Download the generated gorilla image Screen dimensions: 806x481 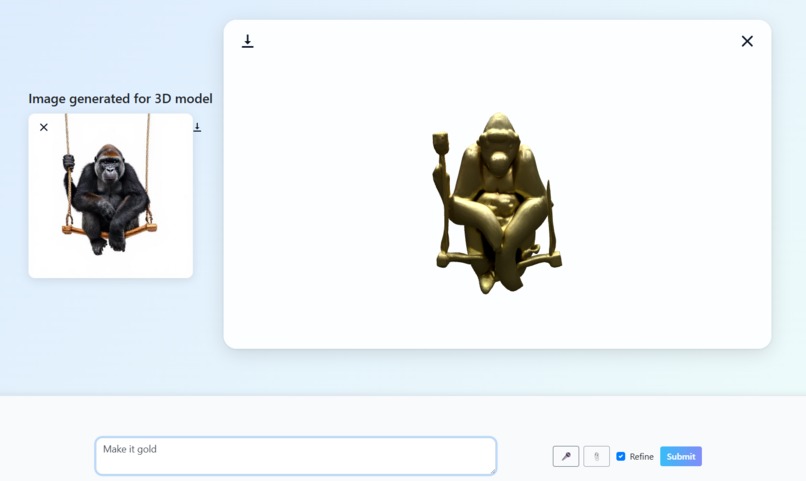pyautogui.click(x=197, y=127)
